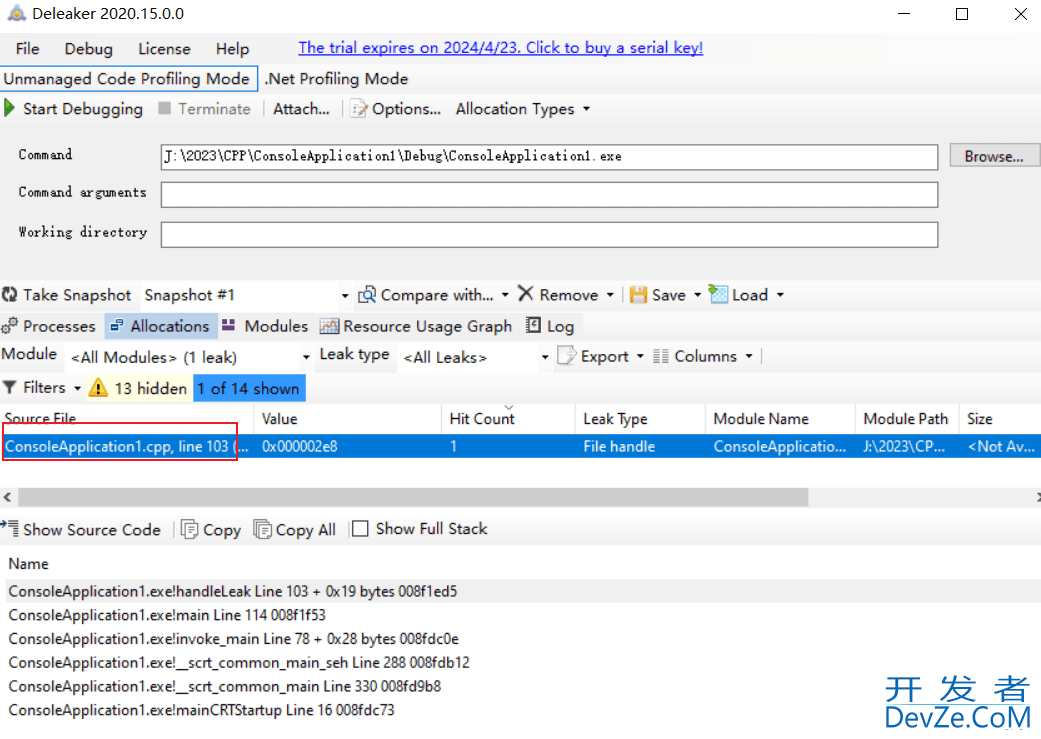Click the Deleaker app icon in title bar
Screen dimensions: 1041x739
17,13
